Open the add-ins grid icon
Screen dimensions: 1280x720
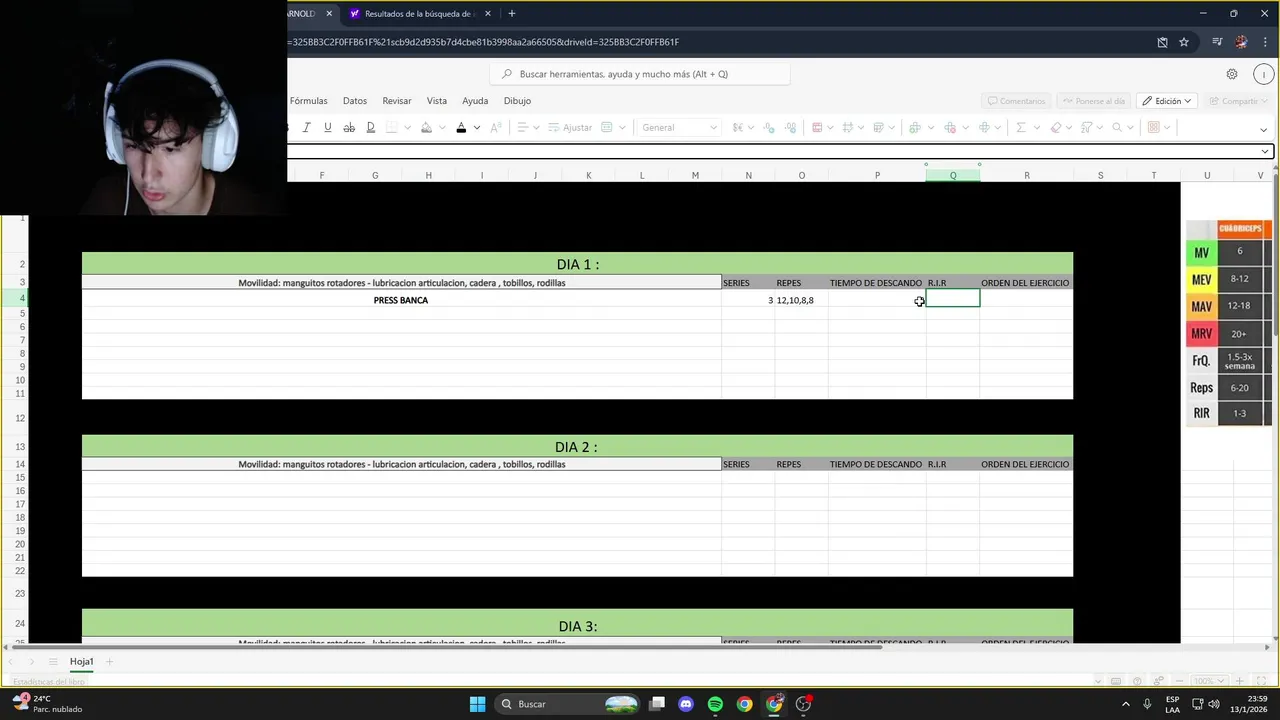[1153, 127]
